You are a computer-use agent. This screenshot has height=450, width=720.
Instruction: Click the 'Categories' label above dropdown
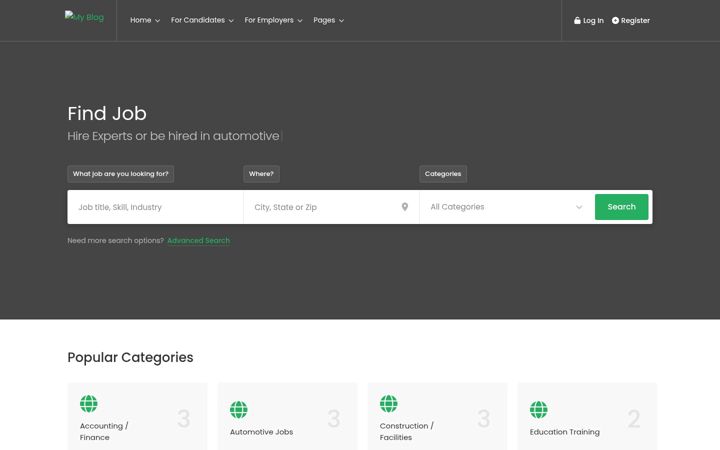click(x=443, y=174)
